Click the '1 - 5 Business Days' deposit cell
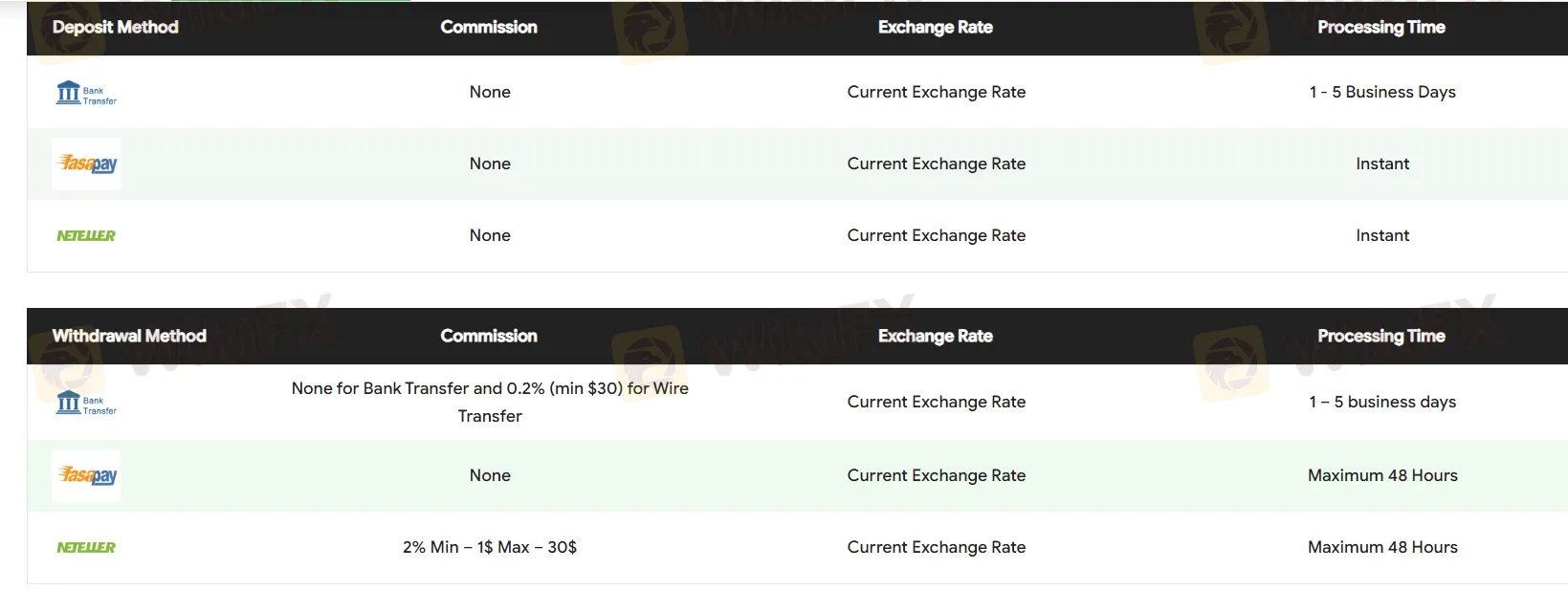This screenshot has height=591, width=1568. pos(1382,92)
